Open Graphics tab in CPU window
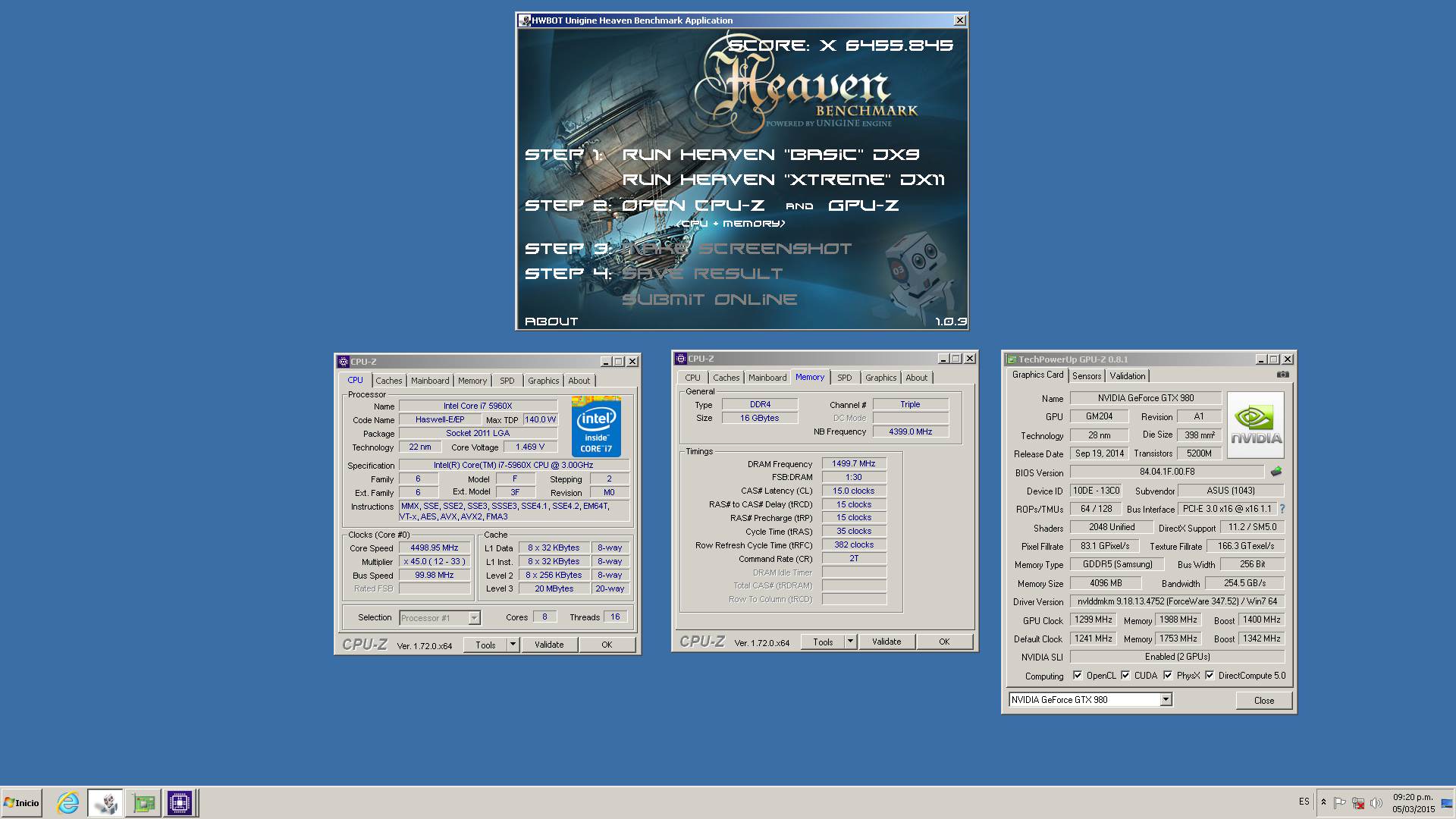 coord(544,381)
